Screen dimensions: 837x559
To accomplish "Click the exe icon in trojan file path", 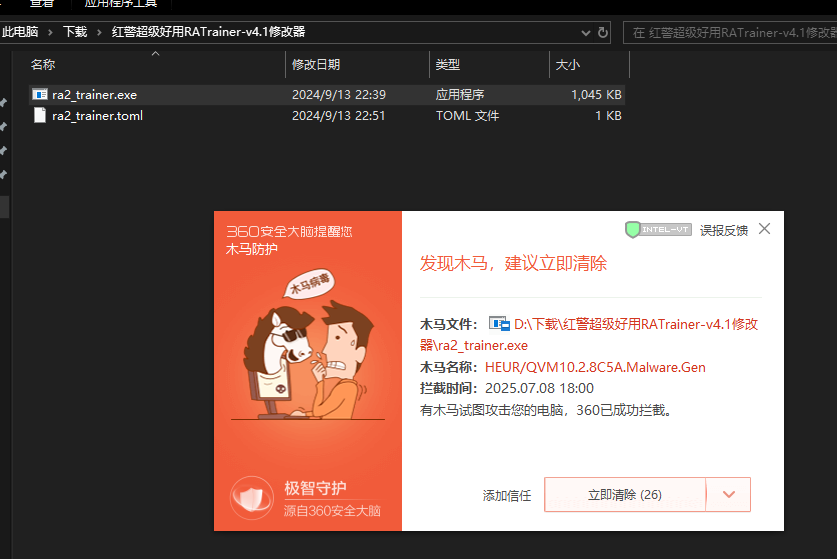I will [498, 324].
